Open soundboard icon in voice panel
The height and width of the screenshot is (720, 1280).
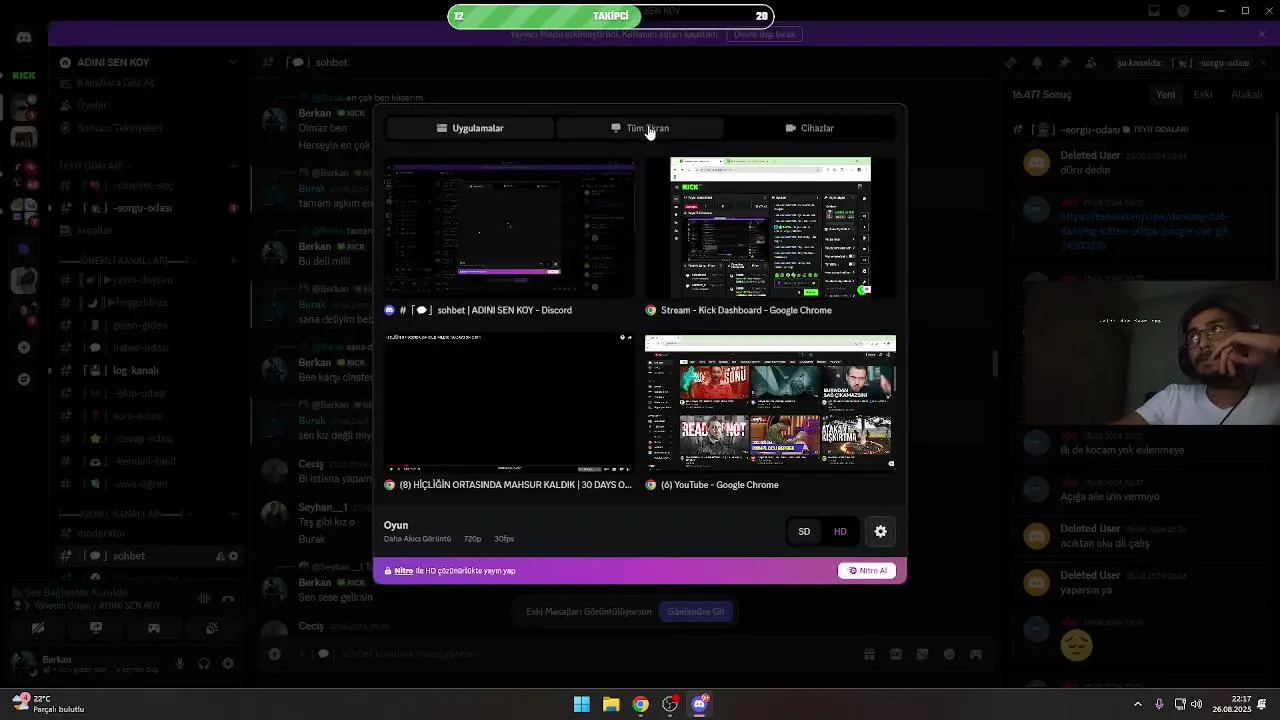(x=212, y=628)
